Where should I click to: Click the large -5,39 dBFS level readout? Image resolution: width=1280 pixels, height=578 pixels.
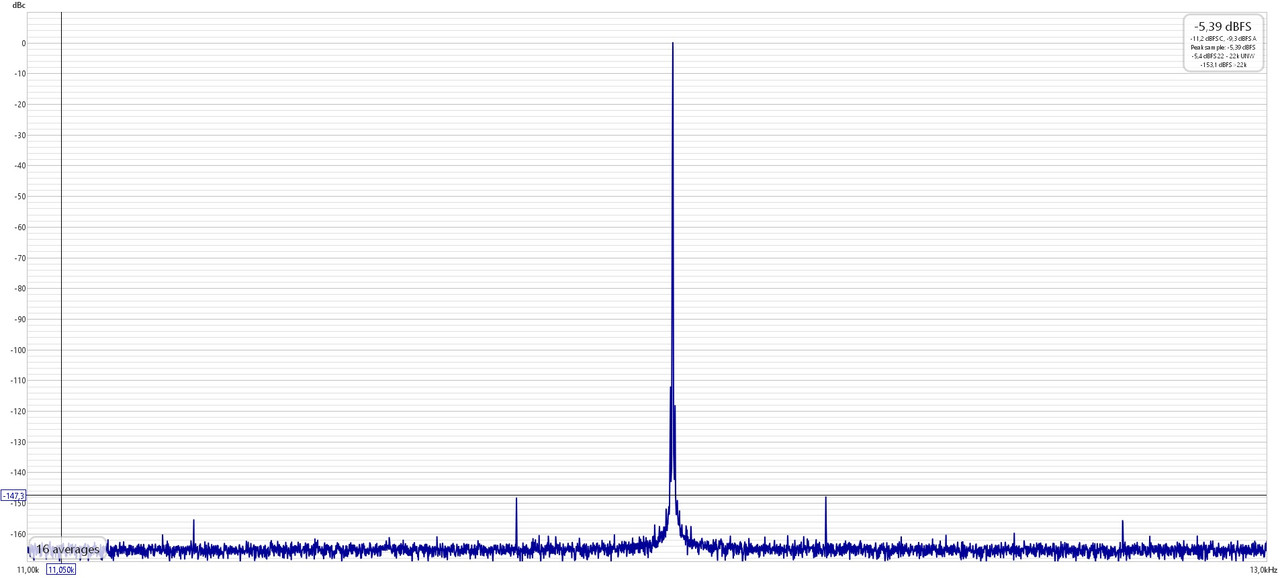coord(1222,27)
